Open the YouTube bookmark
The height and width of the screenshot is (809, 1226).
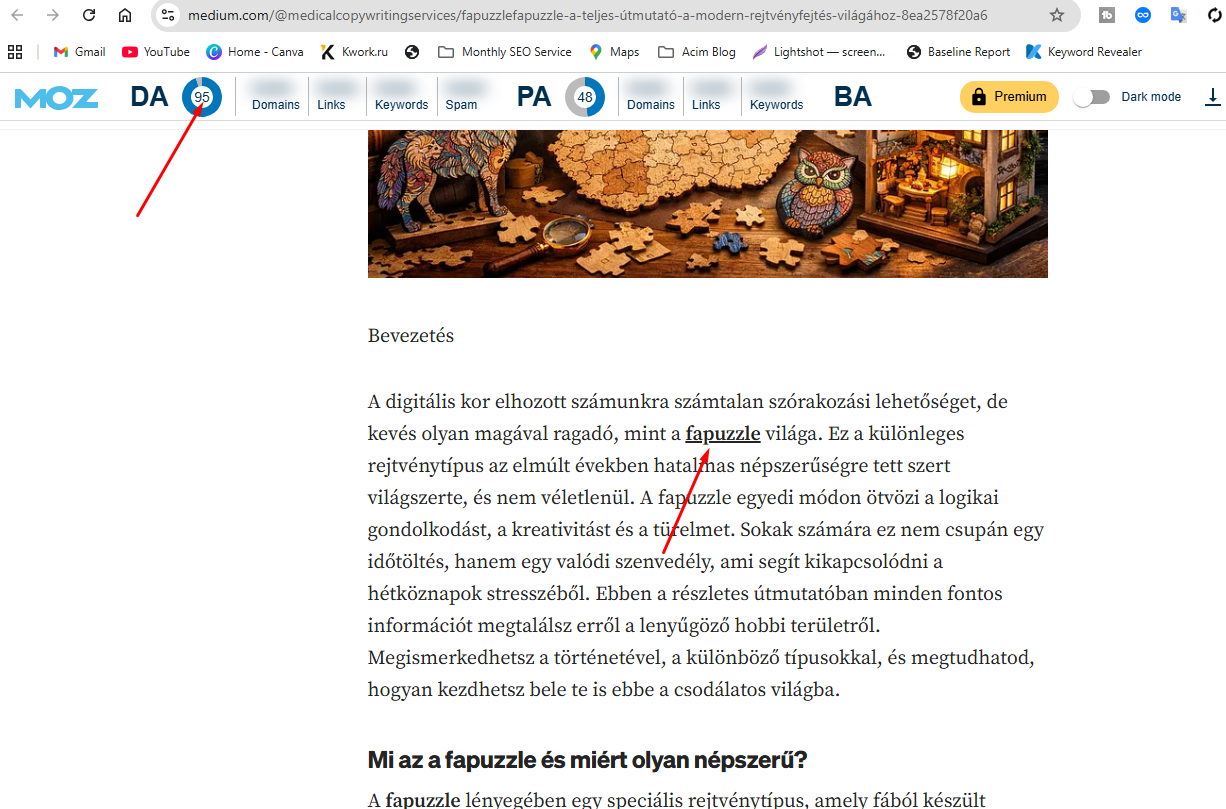tap(156, 52)
